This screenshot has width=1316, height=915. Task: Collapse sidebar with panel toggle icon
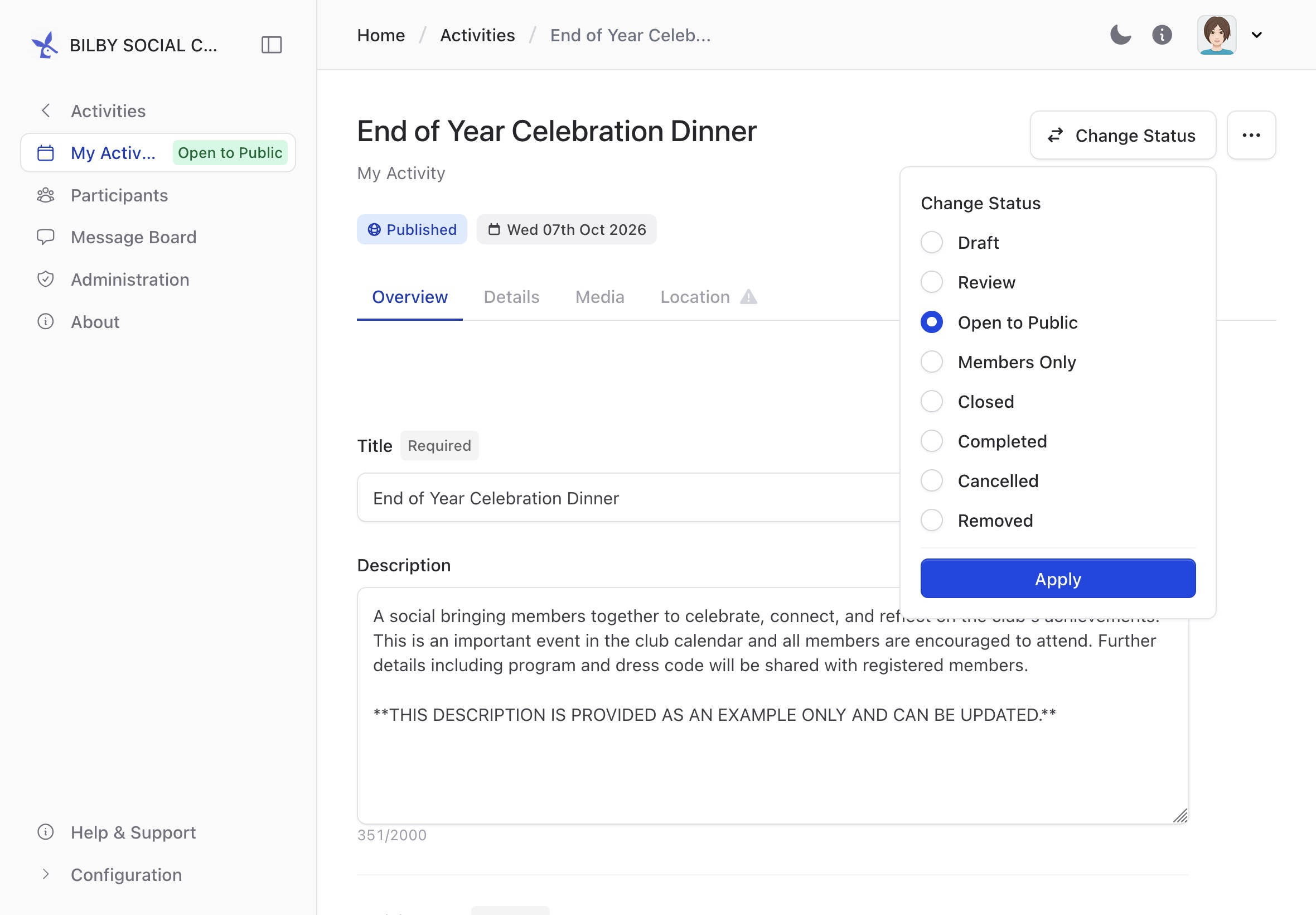point(272,45)
